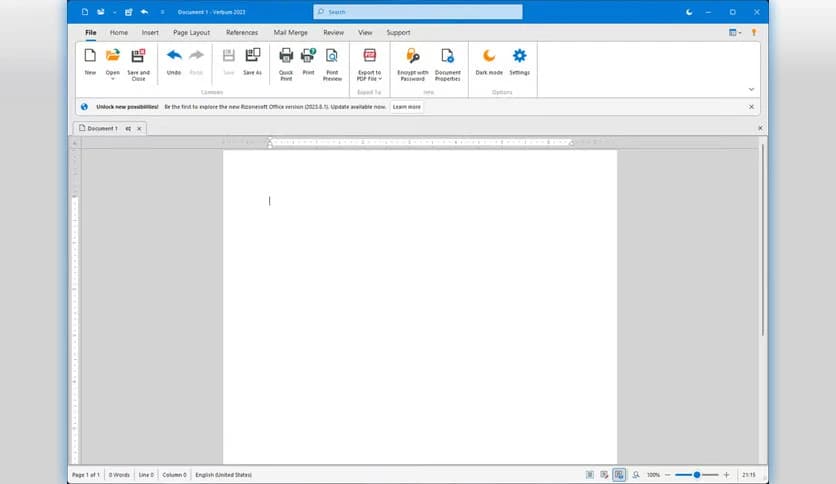Open Settings gear in ribbon
The width and height of the screenshot is (836, 484).
(519, 55)
